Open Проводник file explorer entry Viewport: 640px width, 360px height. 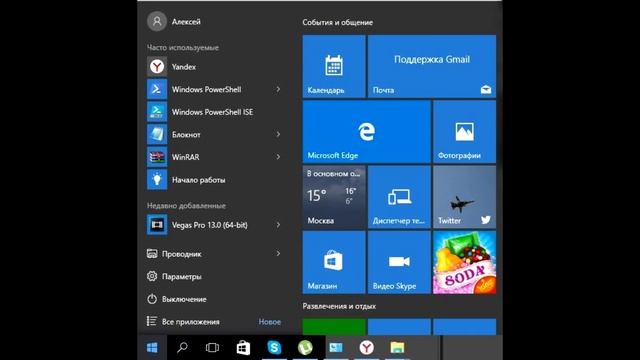[x=214, y=254]
